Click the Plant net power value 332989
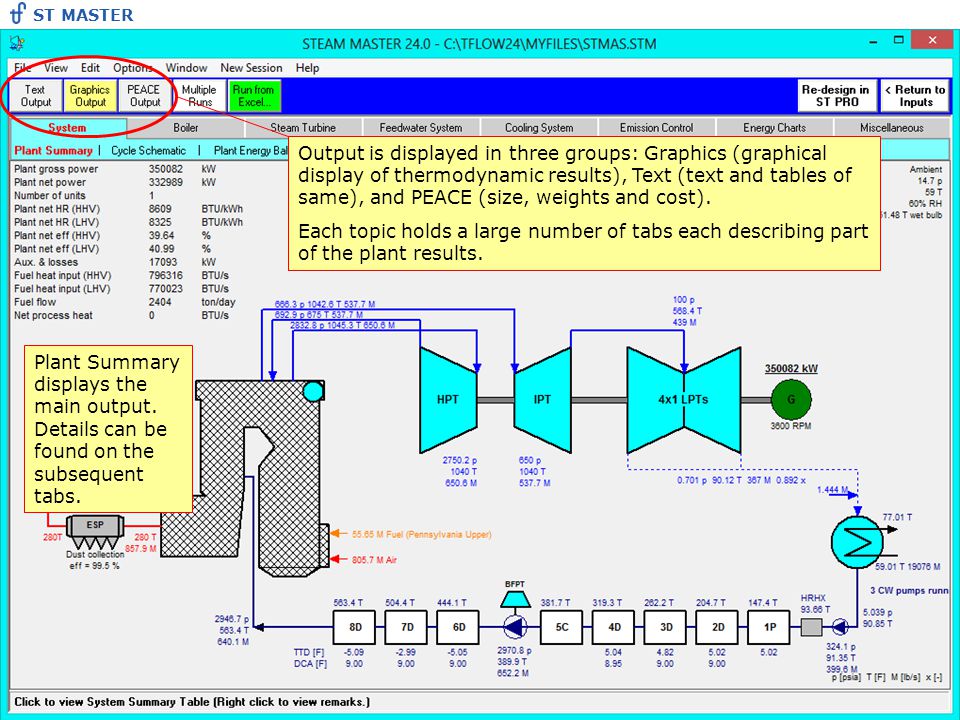960x720 pixels. [166, 182]
